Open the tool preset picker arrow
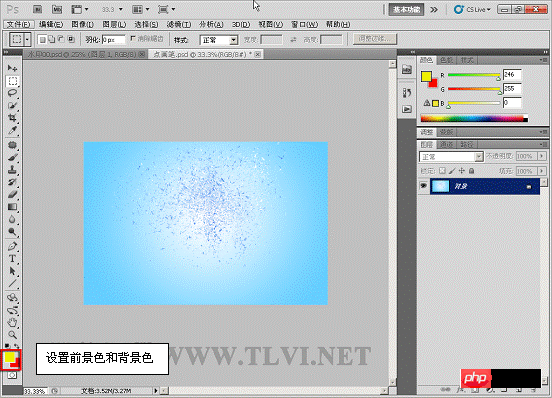 coord(27,39)
